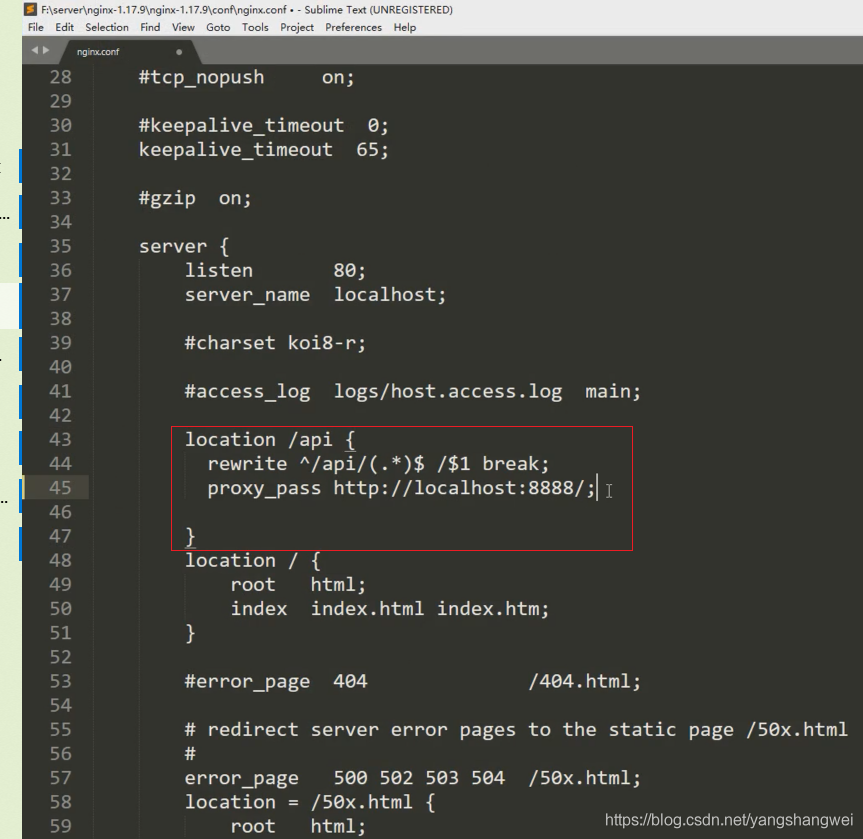Click 'server_name' directive text
The height and width of the screenshot is (839, 863).
pyautogui.click(x=247, y=295)
